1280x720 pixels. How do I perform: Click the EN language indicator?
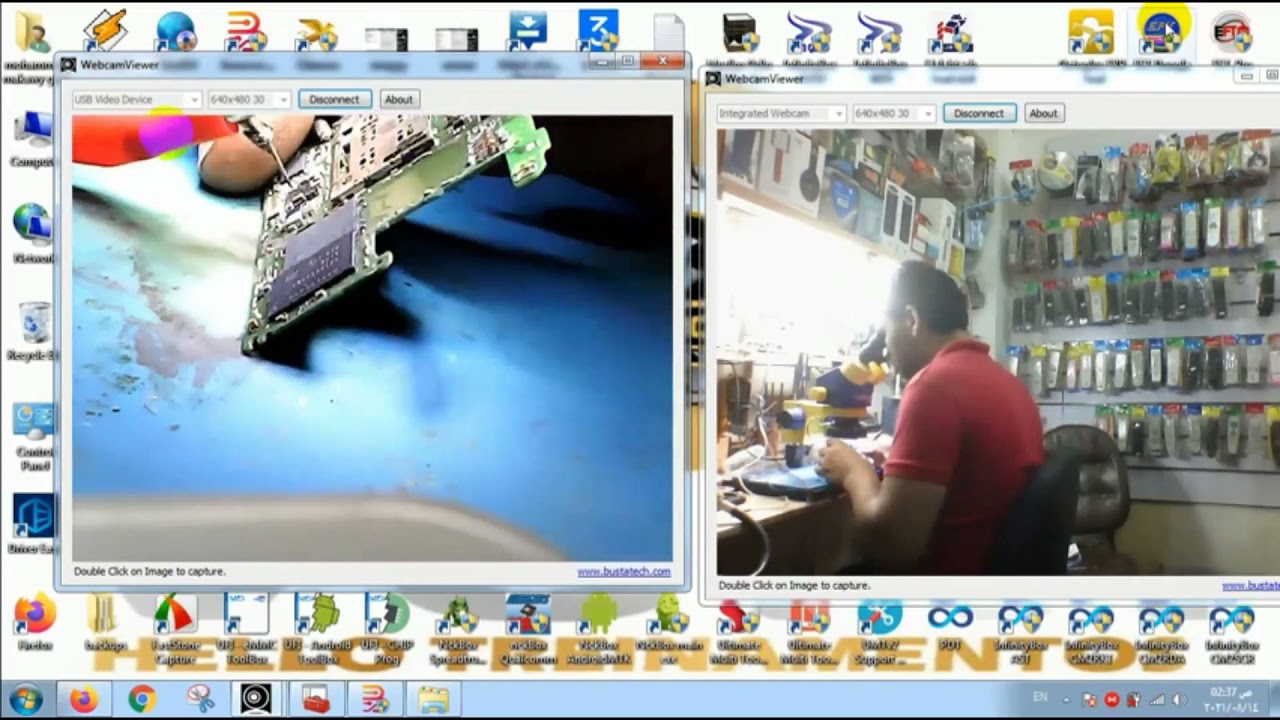[1040, 697]
